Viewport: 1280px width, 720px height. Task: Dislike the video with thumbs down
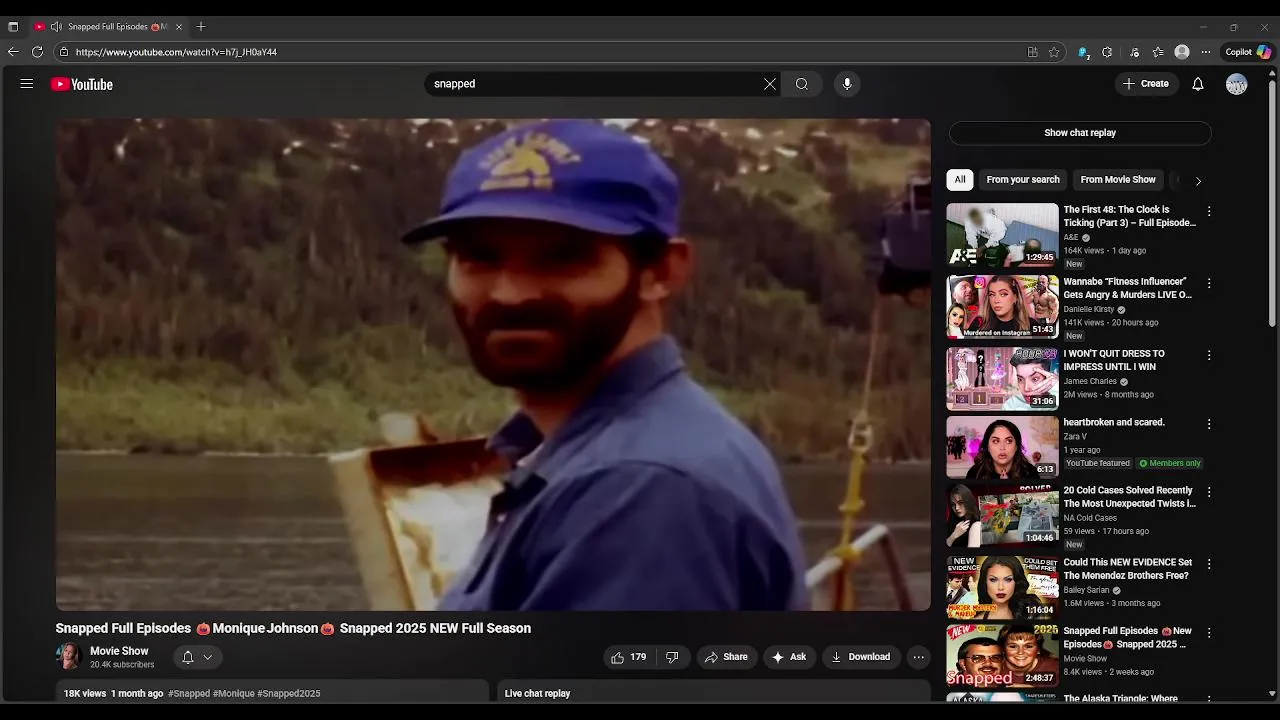[672, 657]
